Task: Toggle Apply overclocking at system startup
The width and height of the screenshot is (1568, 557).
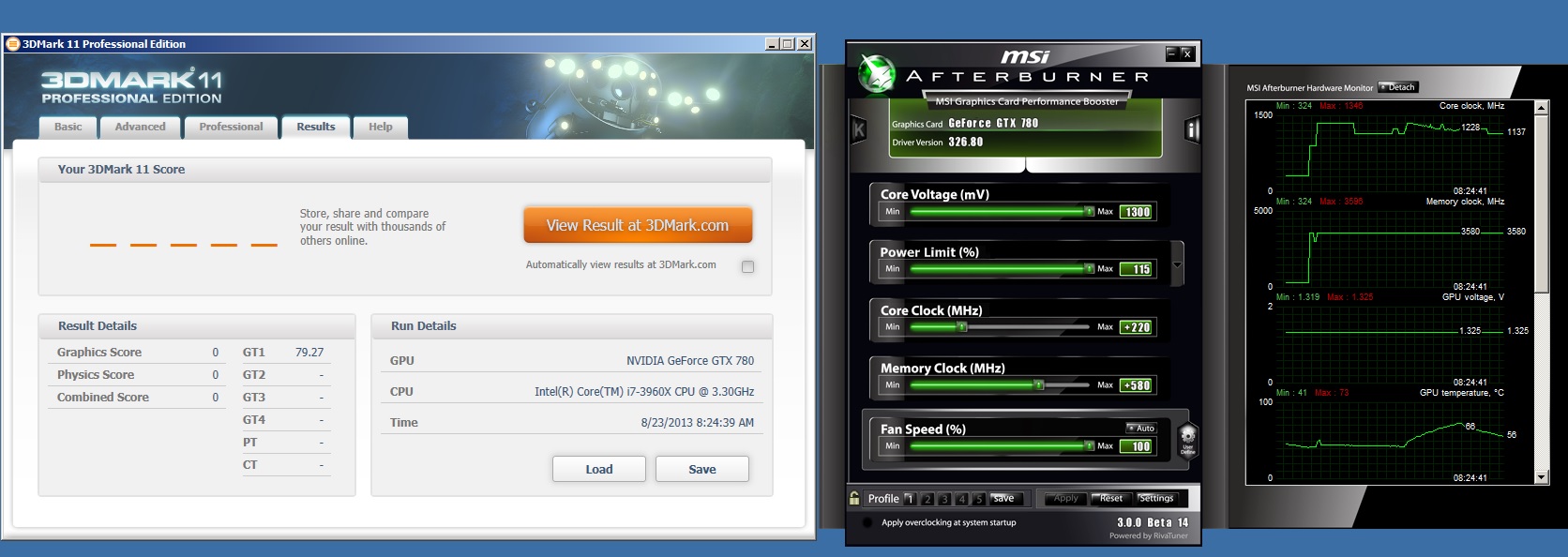Action: (867, 522)
